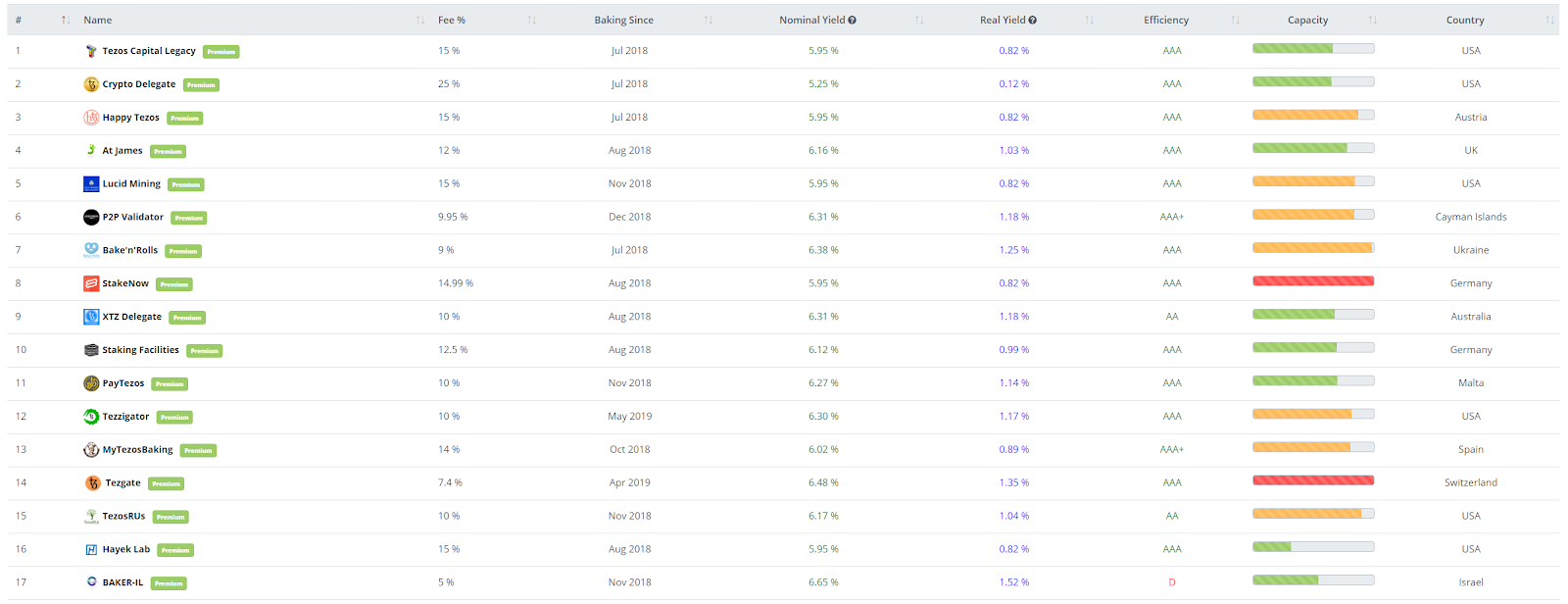Click the Cayman Islands country cell
1568x604 pixels.
point(1471,217)
